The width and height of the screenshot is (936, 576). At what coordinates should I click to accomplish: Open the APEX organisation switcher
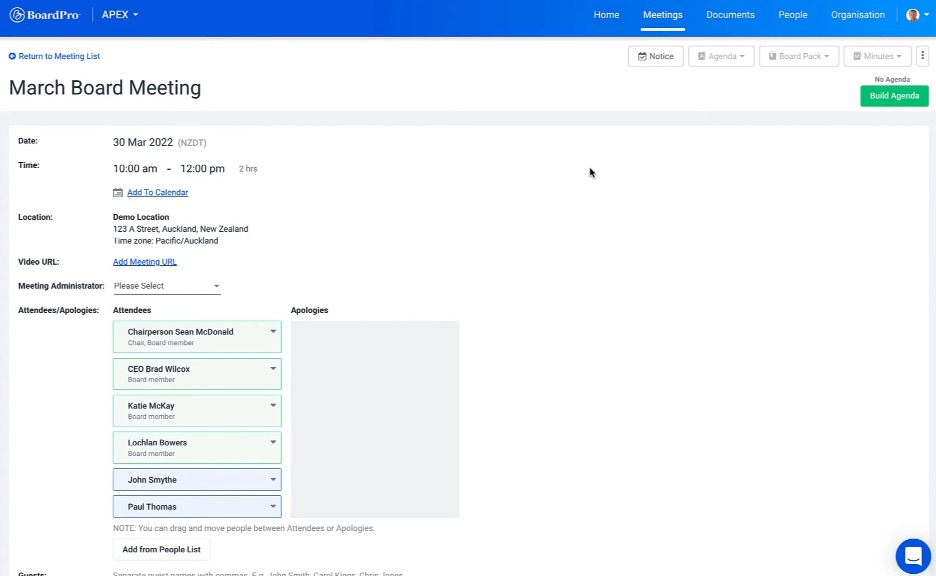pyautogui.click(x=119, y=15)
